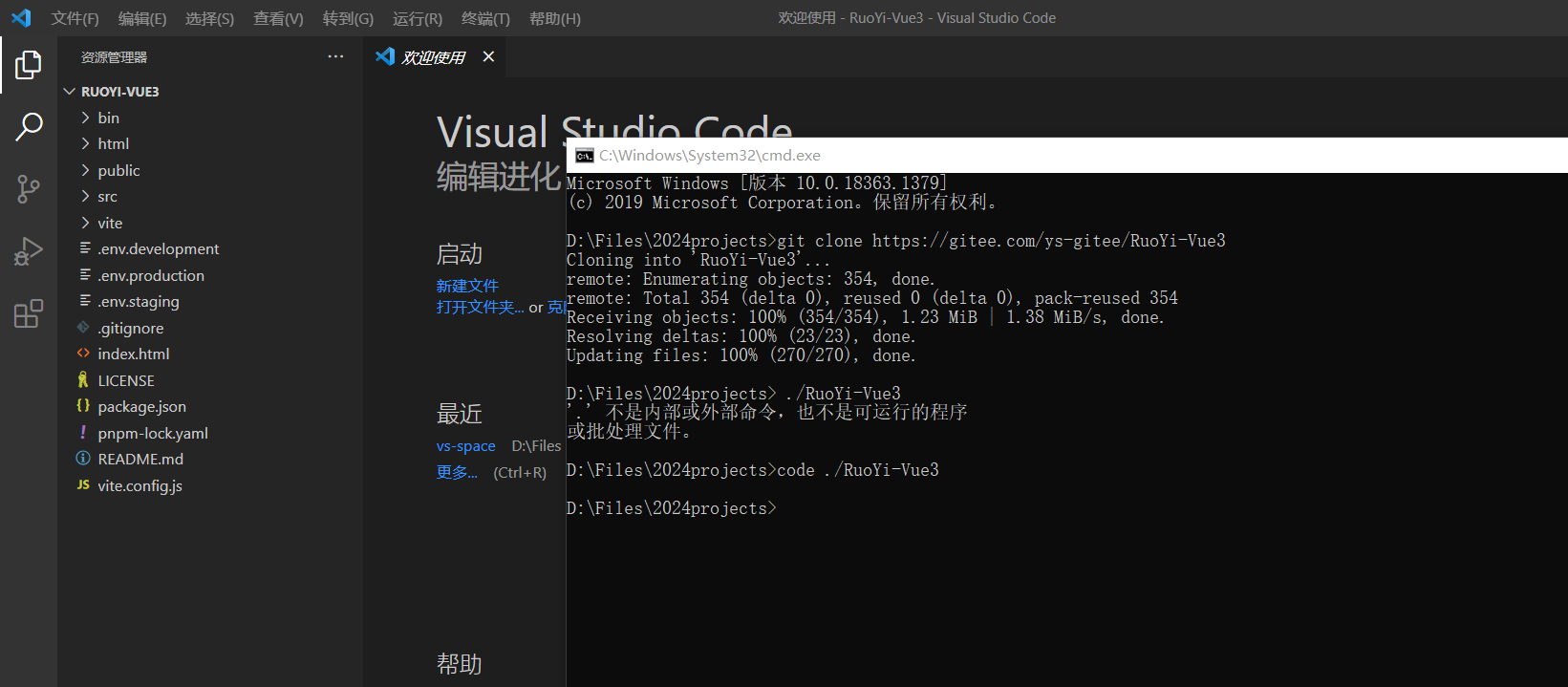Click the index.html file icon
This screenshot has height=687, width=1568.
84,354
